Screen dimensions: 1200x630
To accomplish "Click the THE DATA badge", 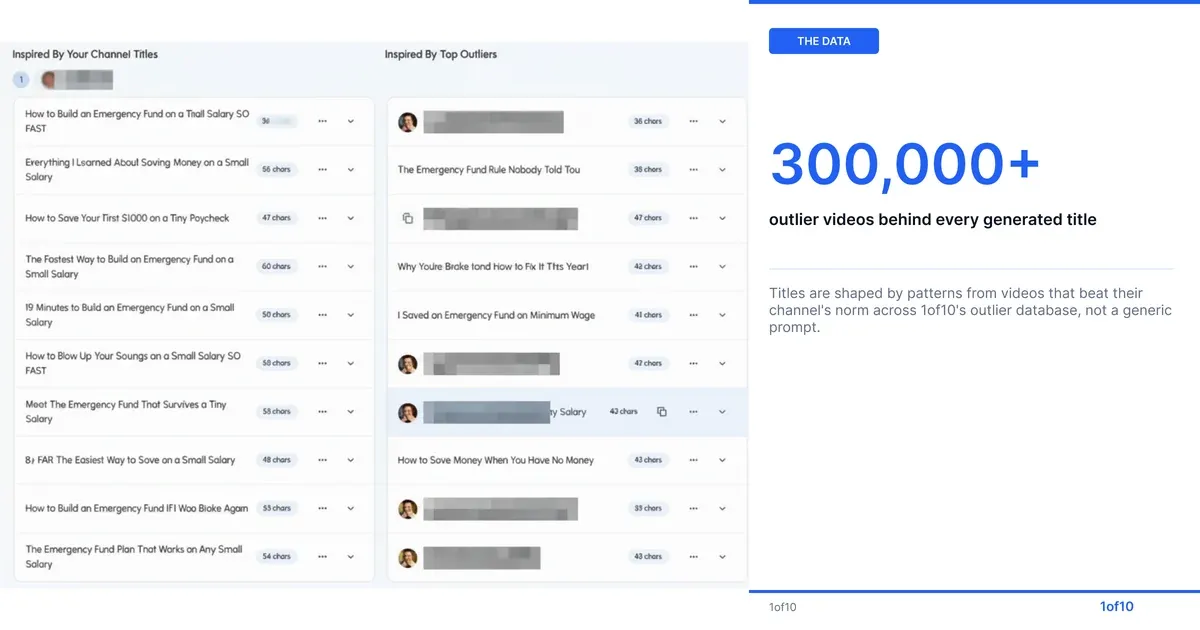I will click(x=824, y=41).
